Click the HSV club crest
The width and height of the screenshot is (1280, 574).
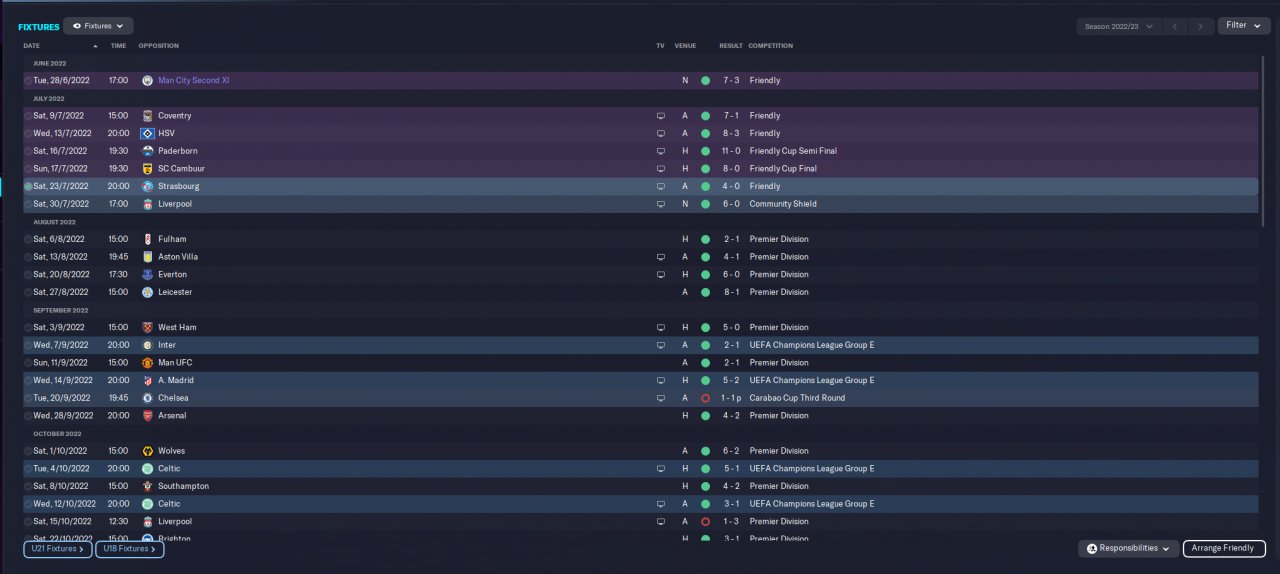click(147, 133)
